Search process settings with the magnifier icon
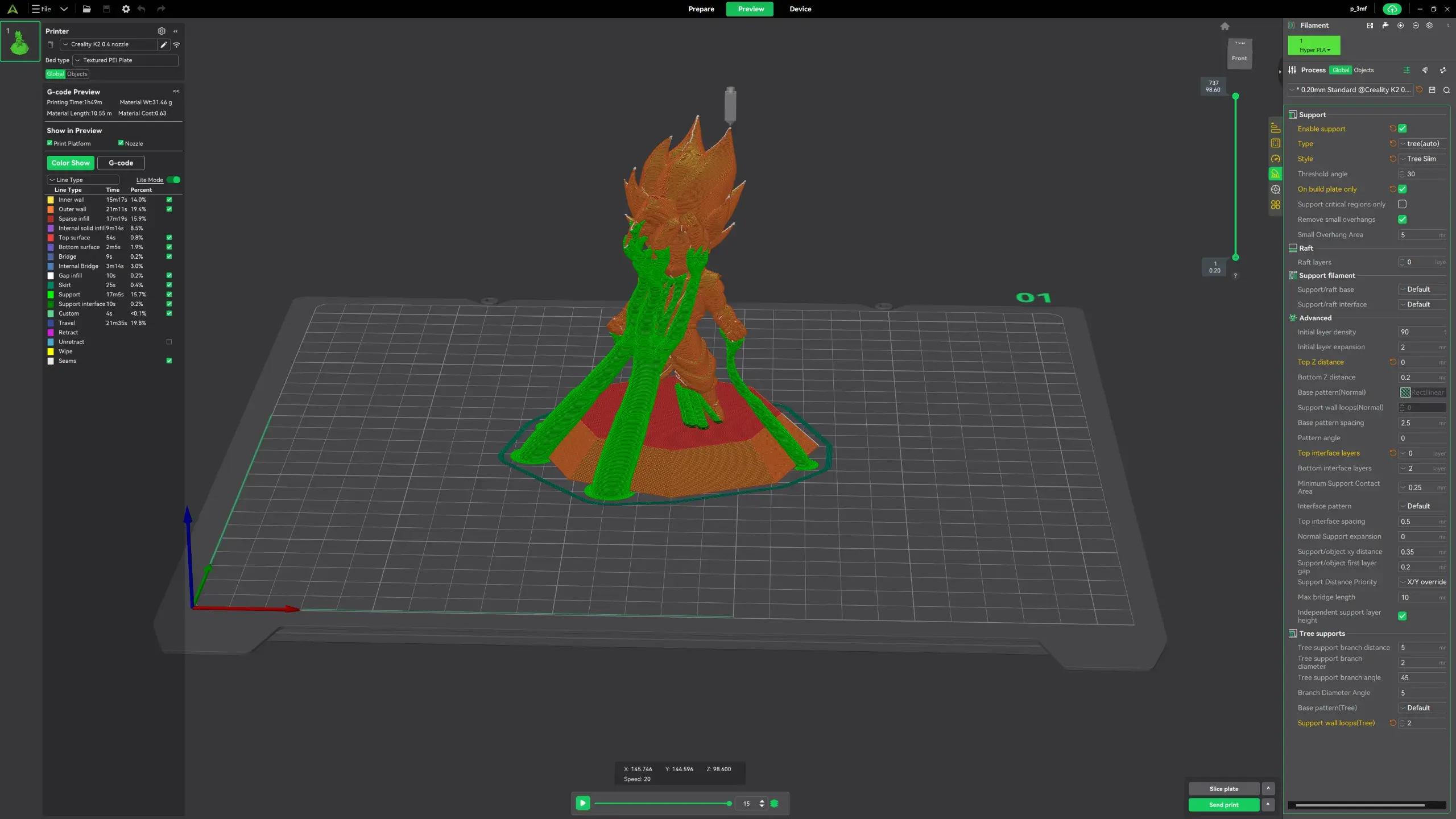Viewport: 1456px width, 819px height. 1446,90
